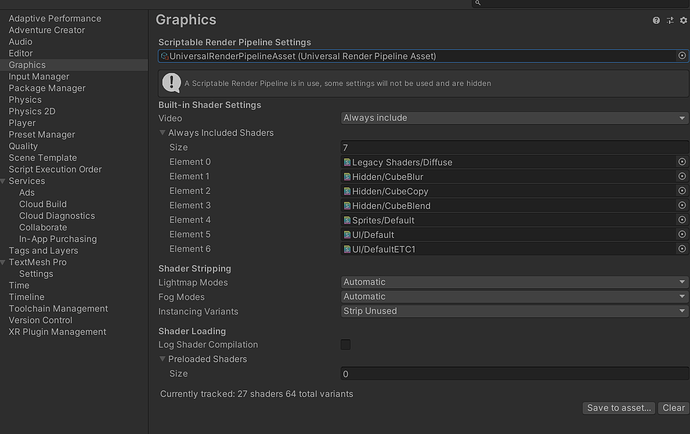Open object picker for Hidden/CubeCopy shader

682,191
